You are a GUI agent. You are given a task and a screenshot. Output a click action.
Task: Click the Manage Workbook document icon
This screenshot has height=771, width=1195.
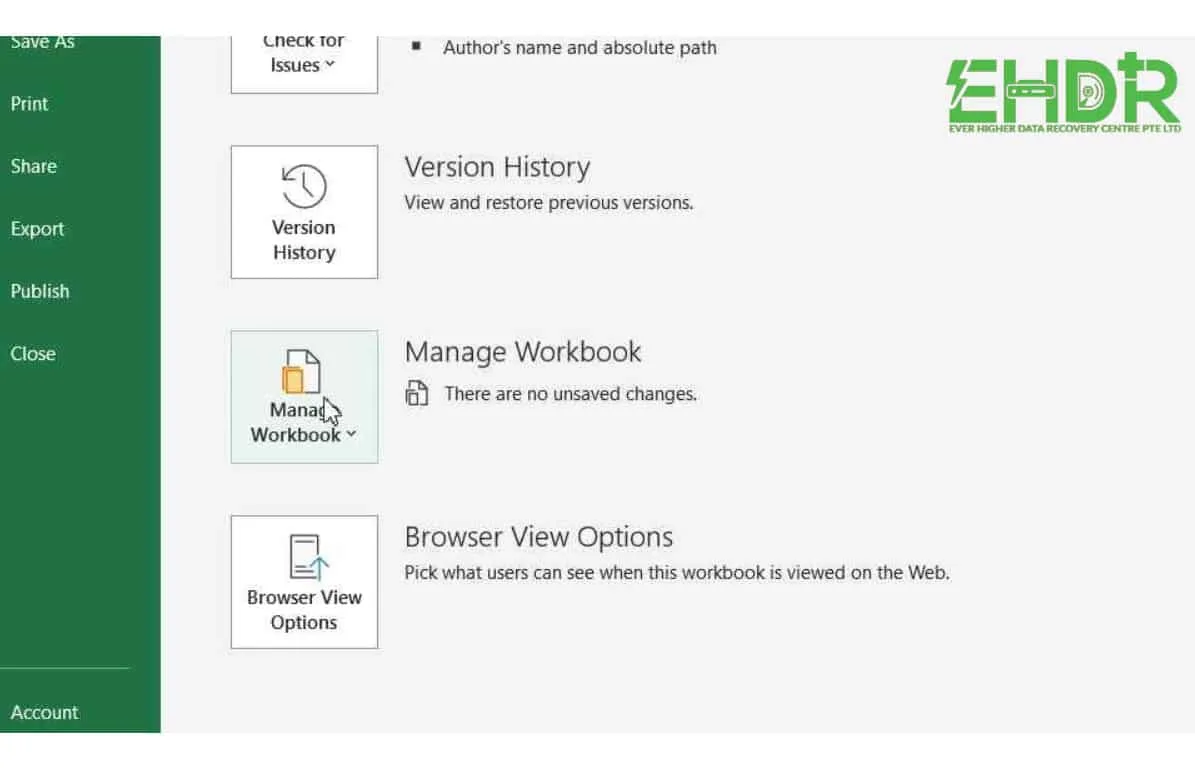301,371
